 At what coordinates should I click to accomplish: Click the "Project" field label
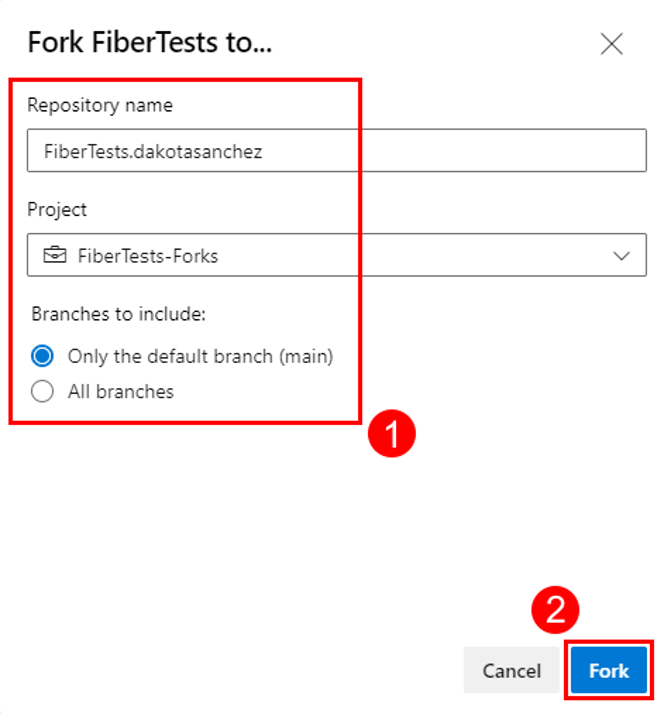(x=57, y=210)
